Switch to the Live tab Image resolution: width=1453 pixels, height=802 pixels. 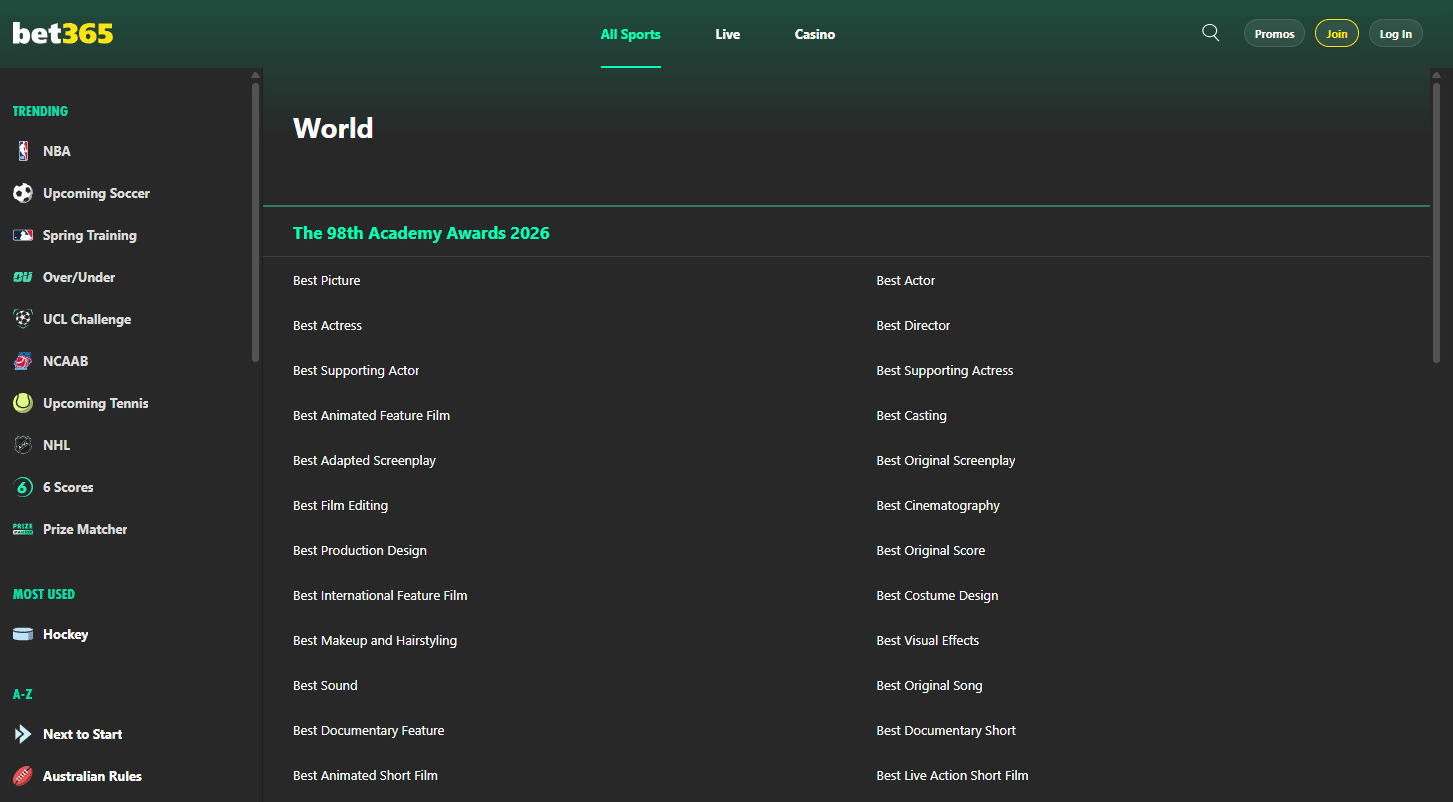pos(727,34)
